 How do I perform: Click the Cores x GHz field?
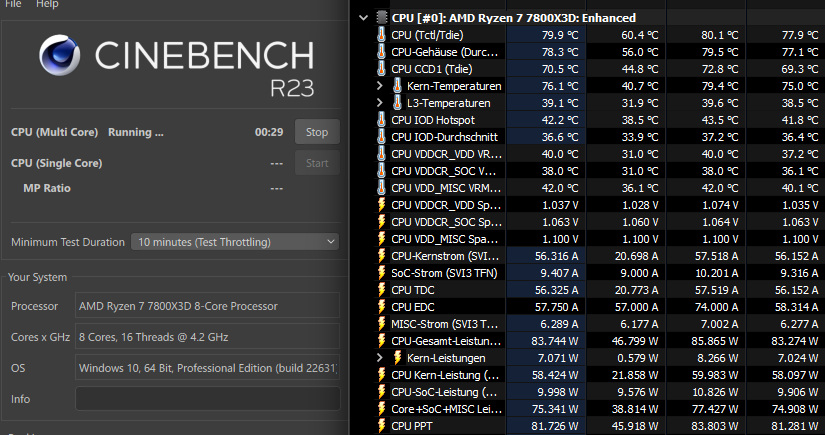pos(208,337)
